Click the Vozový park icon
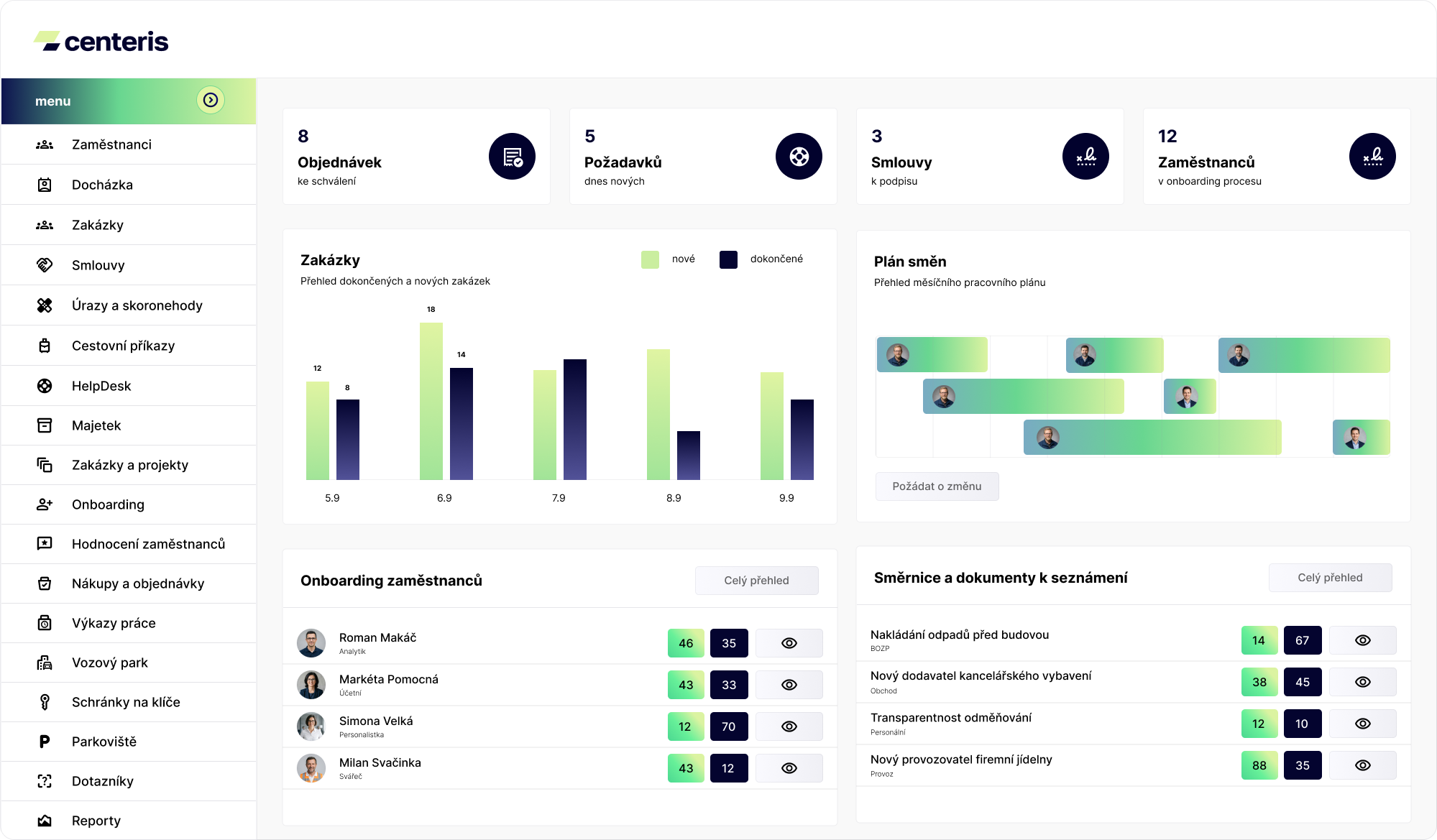1437x840 pixels. pyautogui.click(x=45, y=663)
